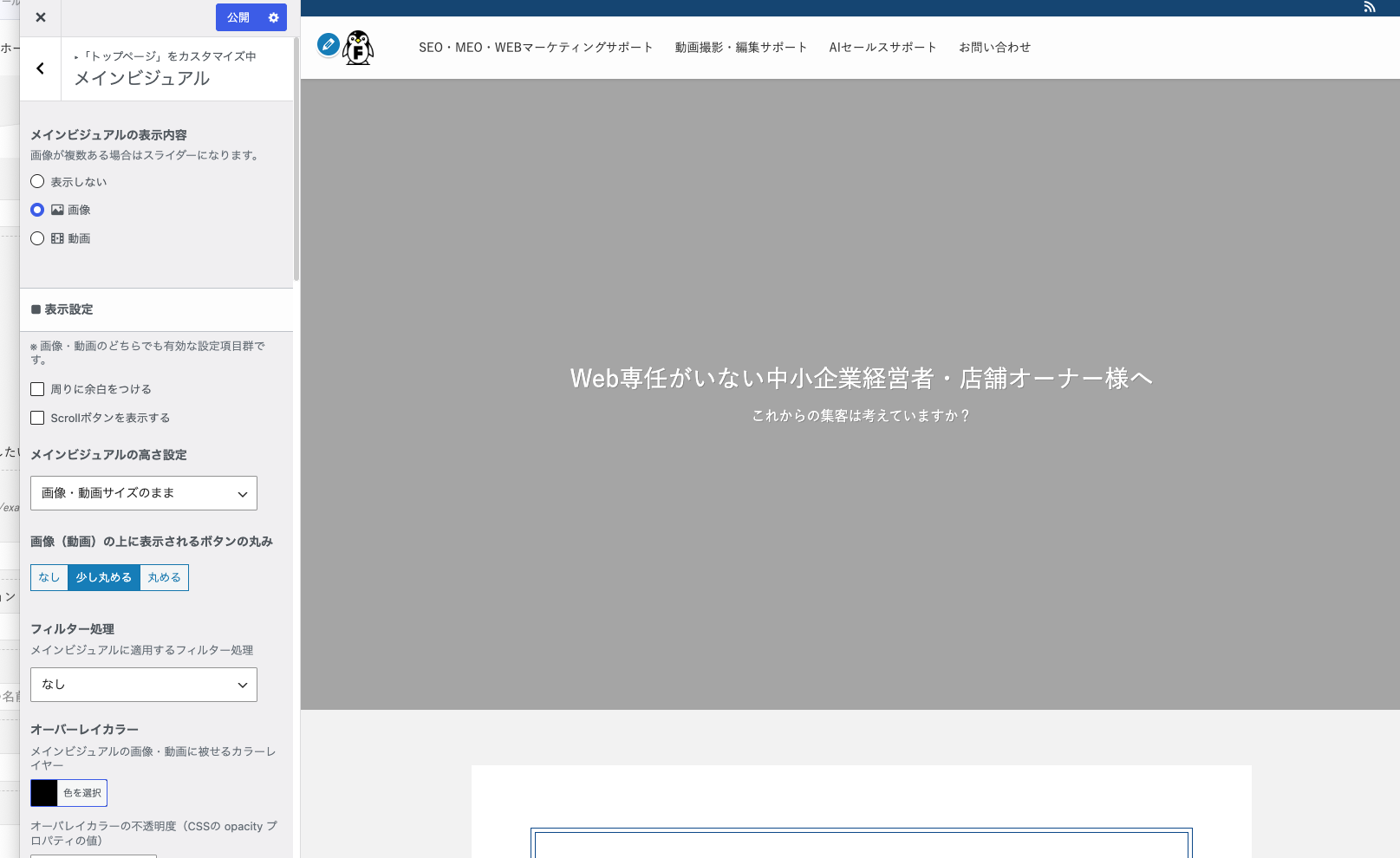Open AIセールスサポート menu item
The image size is (1400, 858).
coord(882,48)
